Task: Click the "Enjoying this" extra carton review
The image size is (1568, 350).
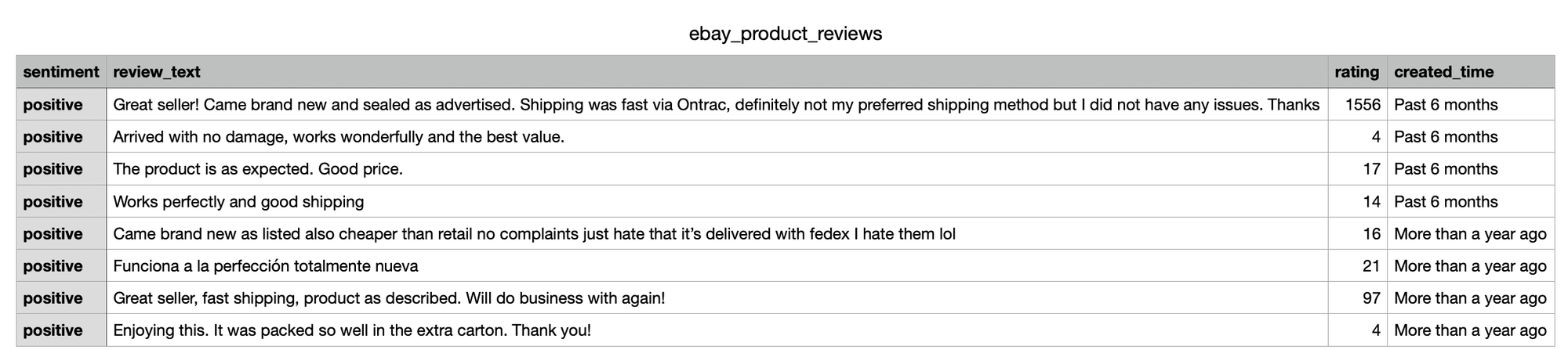Action: point(352,330)
